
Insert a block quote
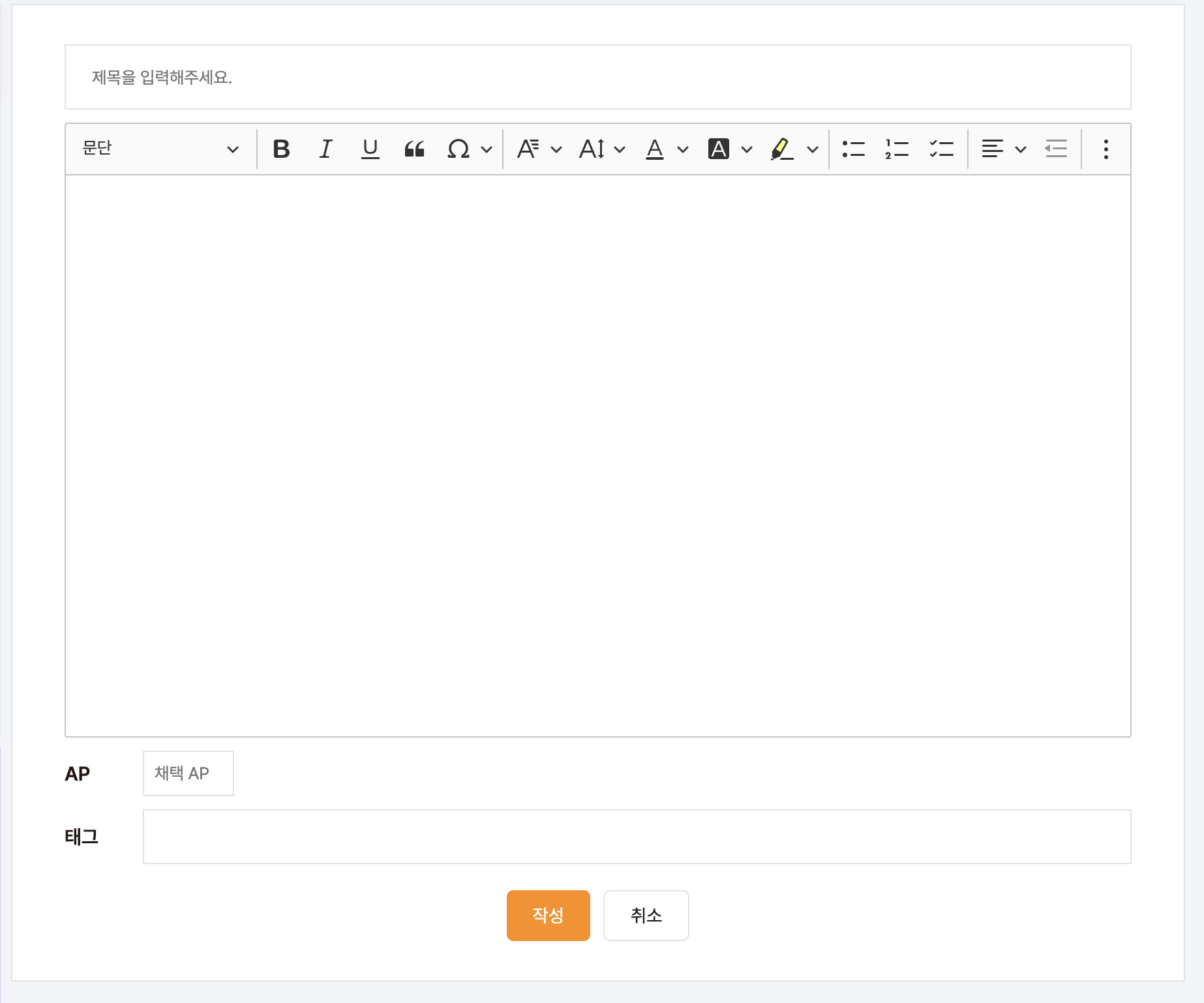click(414, 149)
